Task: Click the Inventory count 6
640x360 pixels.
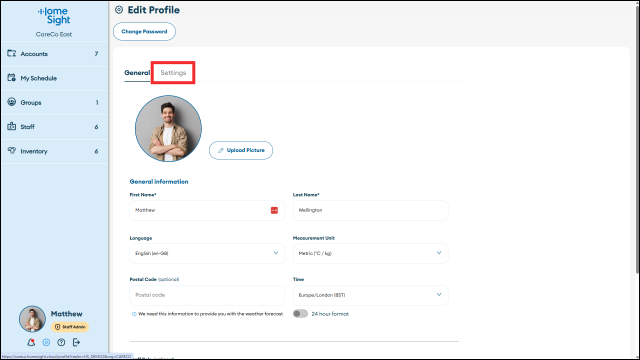Action: pyautogui.click(x=96, y=151)
